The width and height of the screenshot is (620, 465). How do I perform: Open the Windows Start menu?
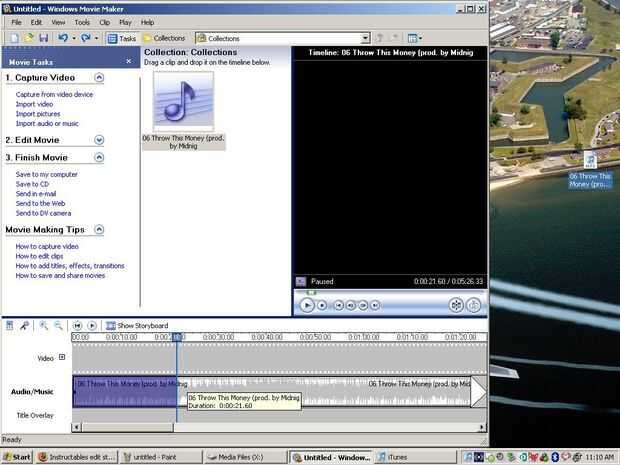coord(17,457)
